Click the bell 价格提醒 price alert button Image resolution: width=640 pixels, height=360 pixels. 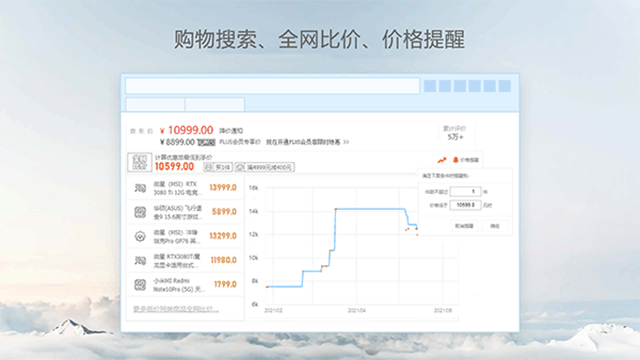click(x=466, y=160)
